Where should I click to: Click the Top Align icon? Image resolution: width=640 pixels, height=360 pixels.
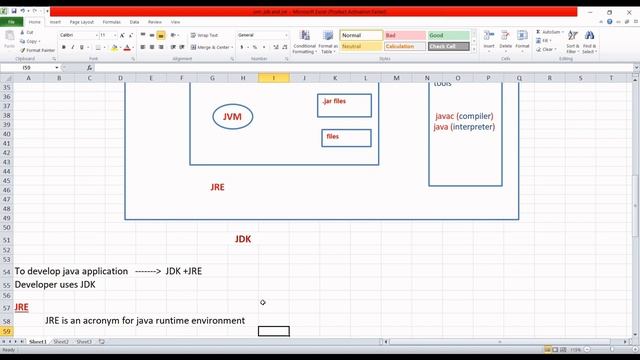(143, 35)
